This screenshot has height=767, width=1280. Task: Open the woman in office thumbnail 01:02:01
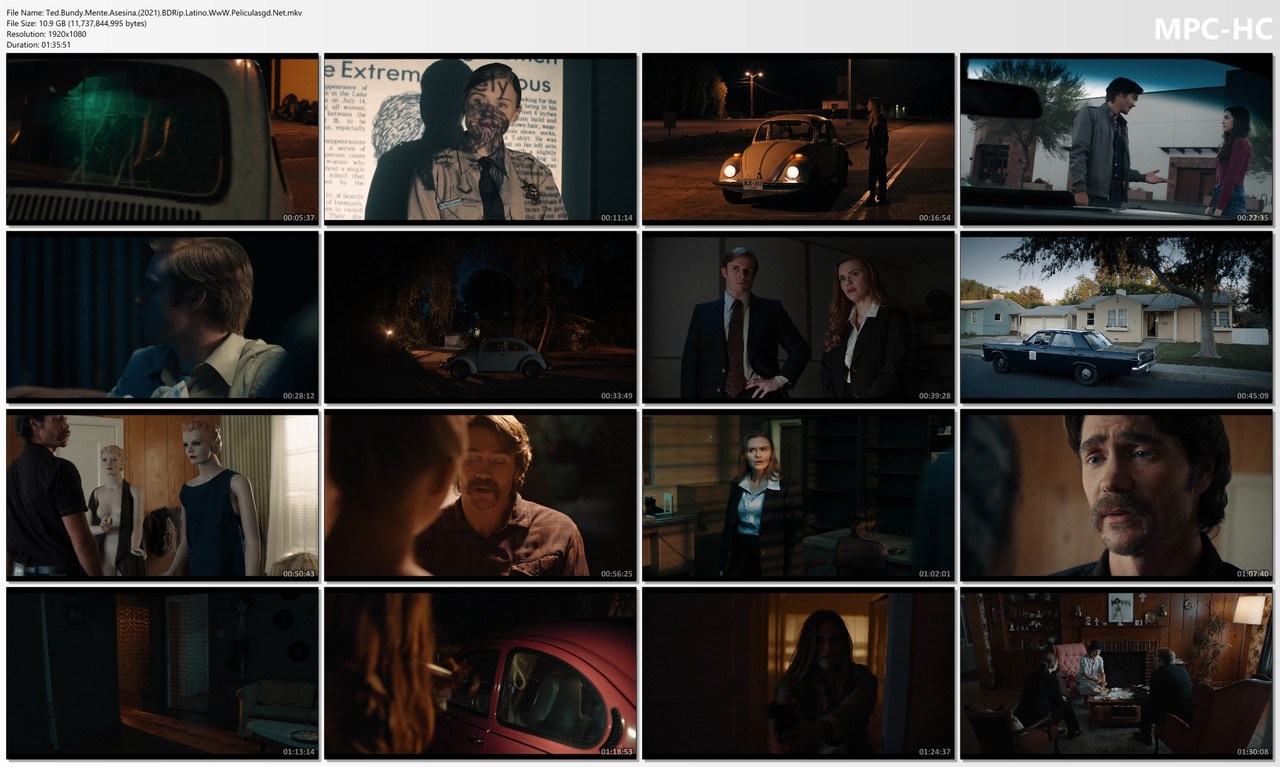click(x=798, y=495)
